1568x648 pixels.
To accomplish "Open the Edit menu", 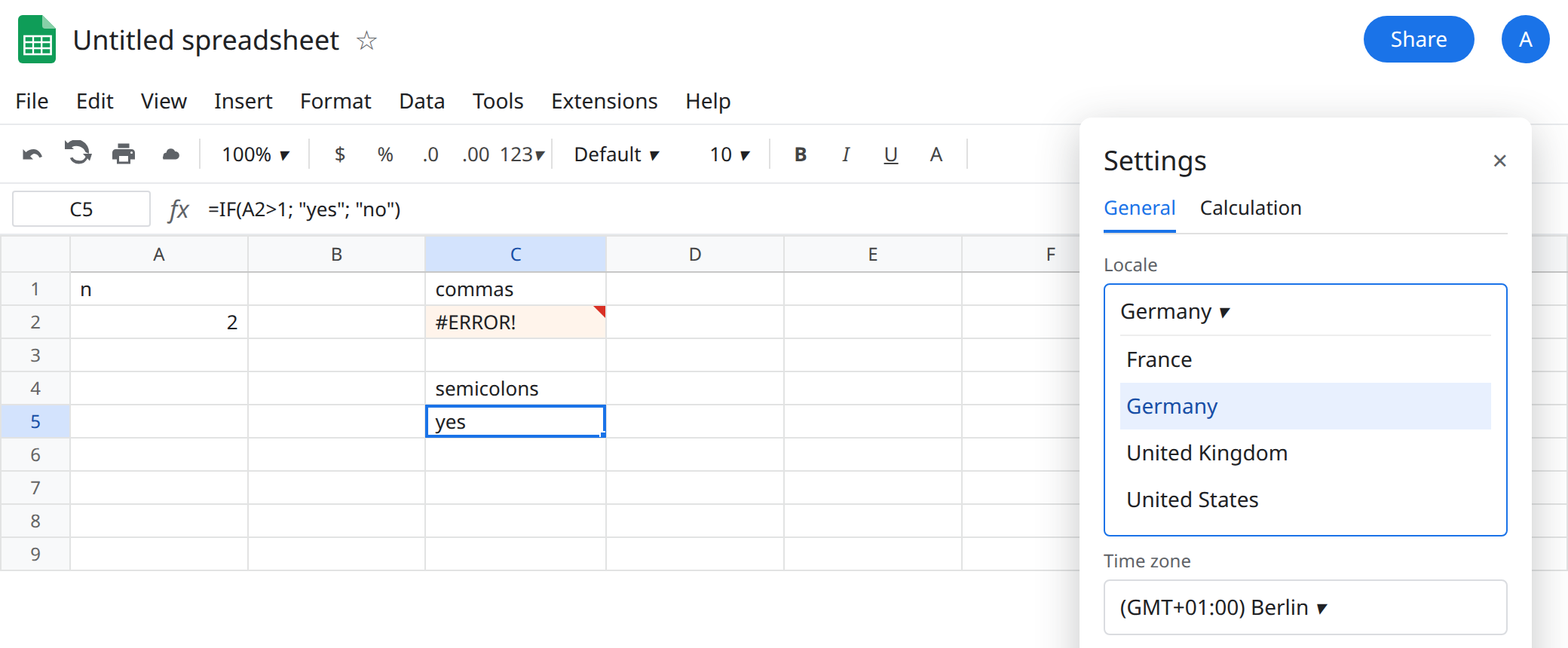I will [x=94, y=101].
